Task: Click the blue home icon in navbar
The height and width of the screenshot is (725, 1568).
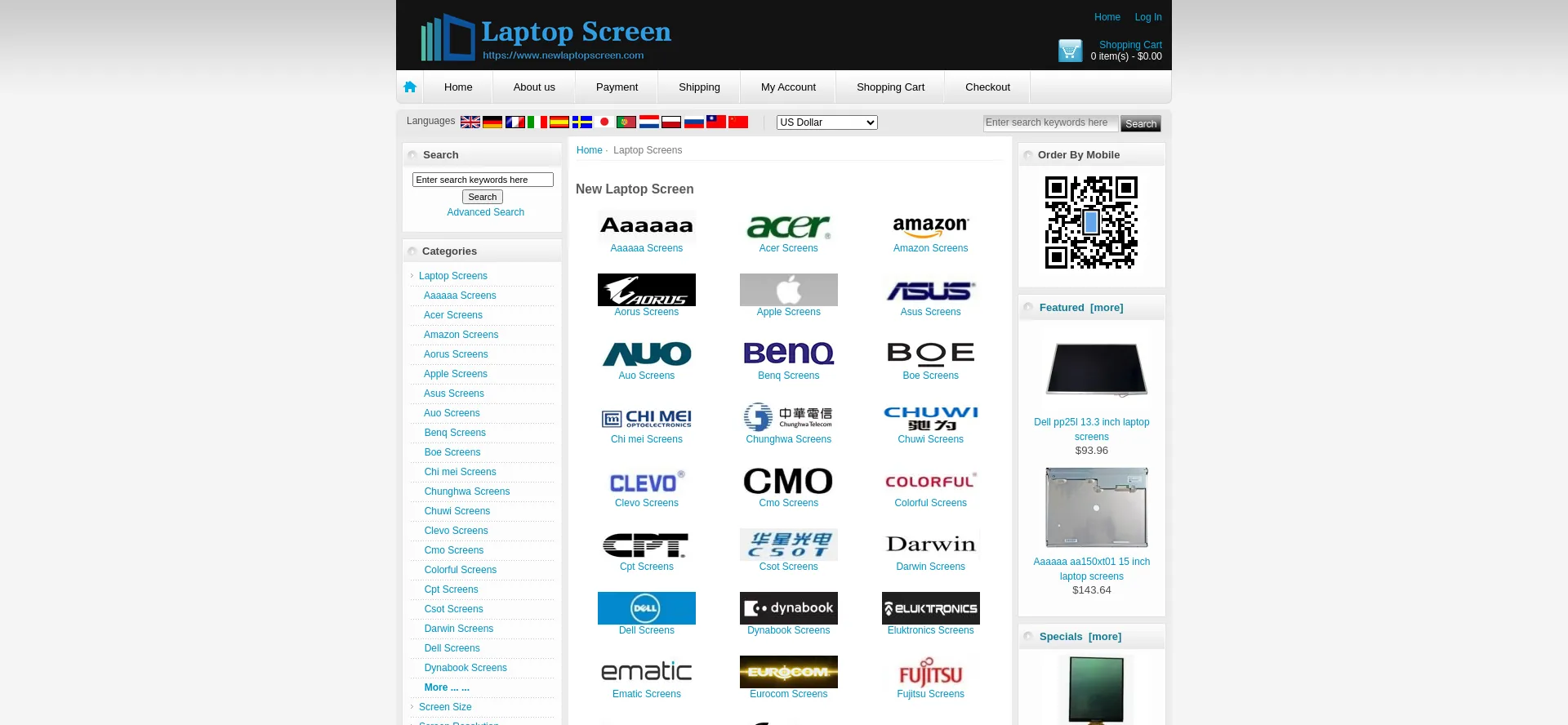Action: tap(410, 87)
